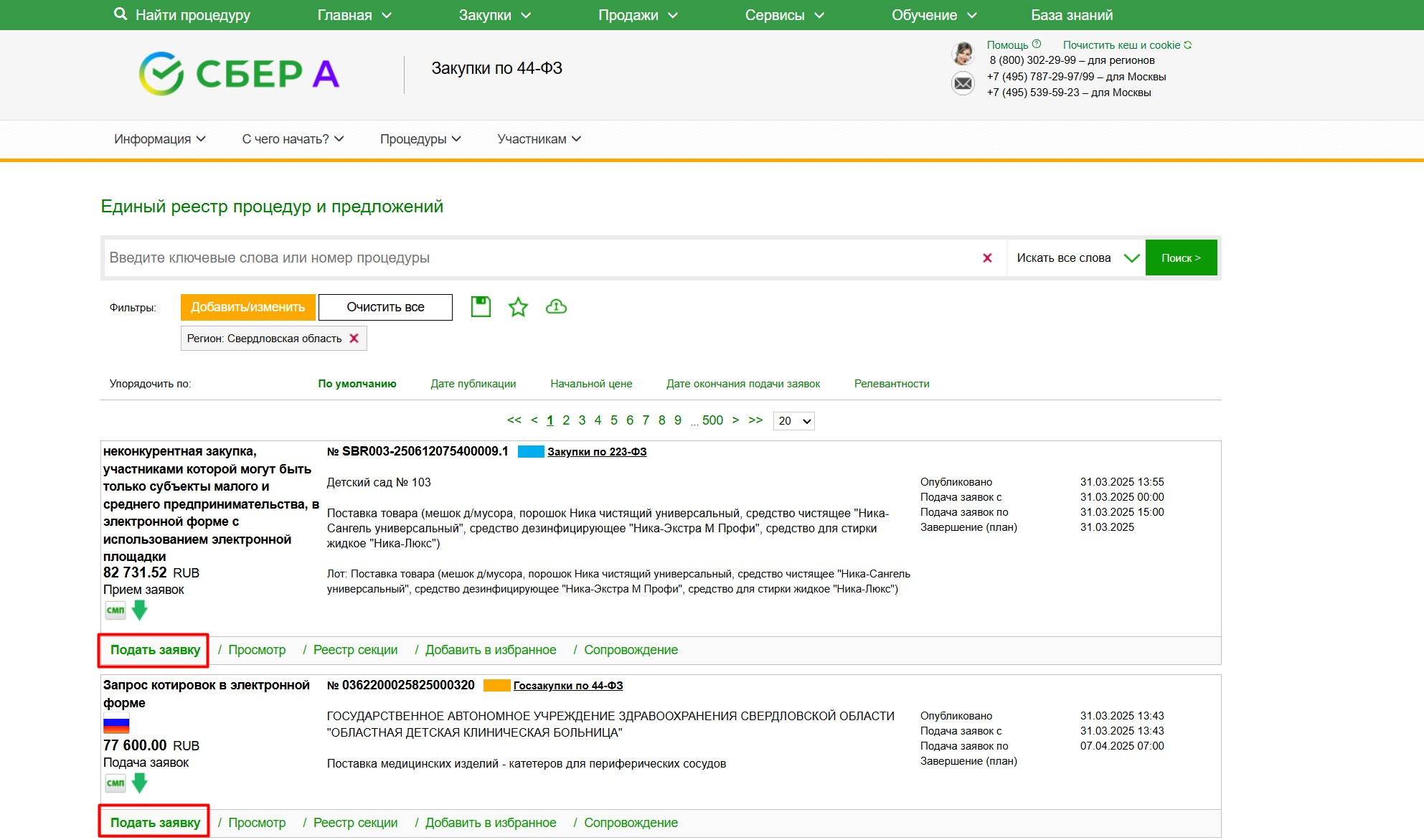
Task: Click the Сбер А logo
Action: pyautogui.click(x=239, y=73)
